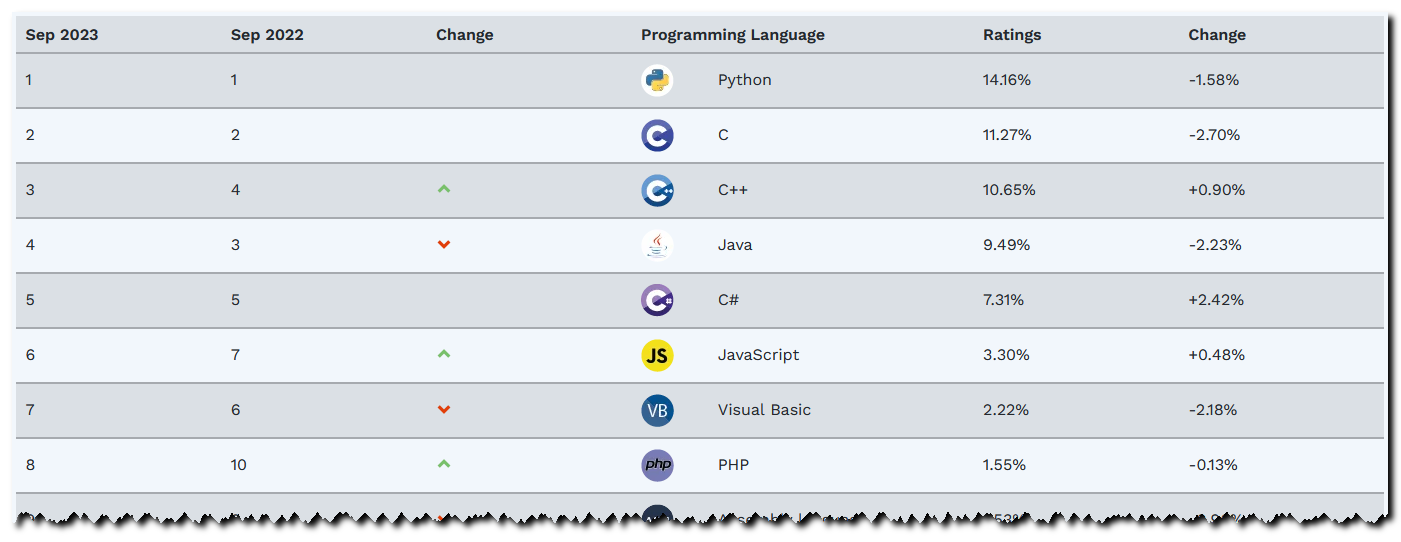Click the green up arrow beside JavaScript

(x=444, y=354)
